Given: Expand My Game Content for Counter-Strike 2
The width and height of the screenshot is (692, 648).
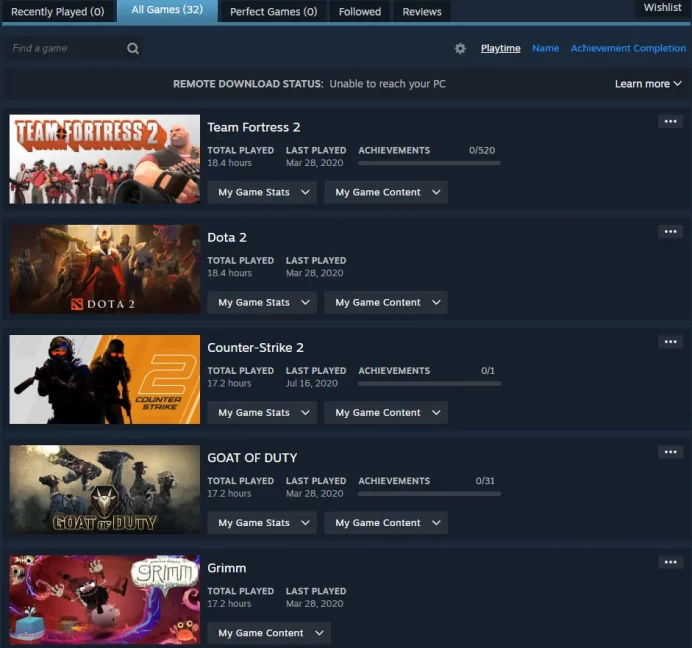Looking at the screenshot, I should pos(386,412).
